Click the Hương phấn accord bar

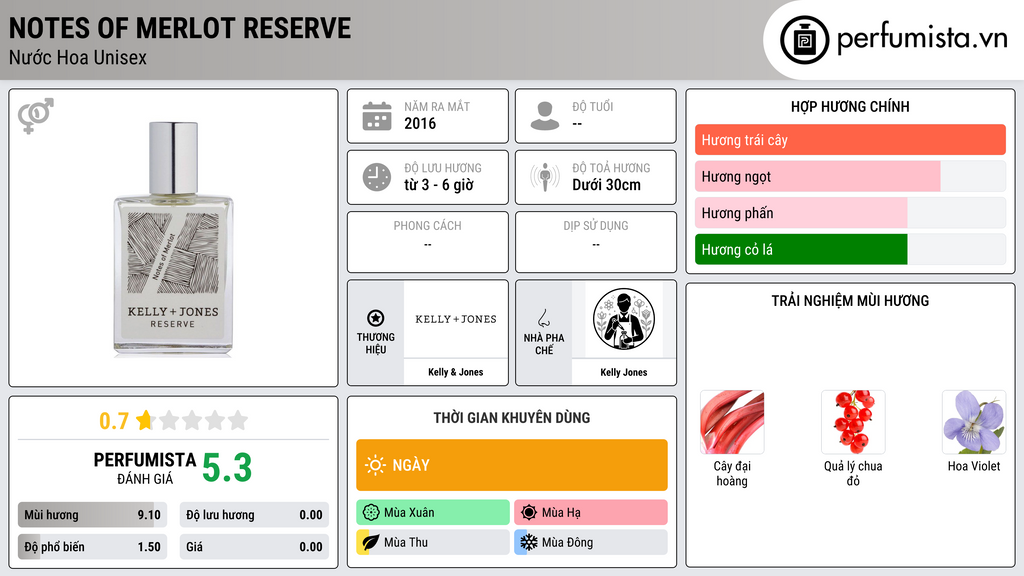click(x=850, y=213)
